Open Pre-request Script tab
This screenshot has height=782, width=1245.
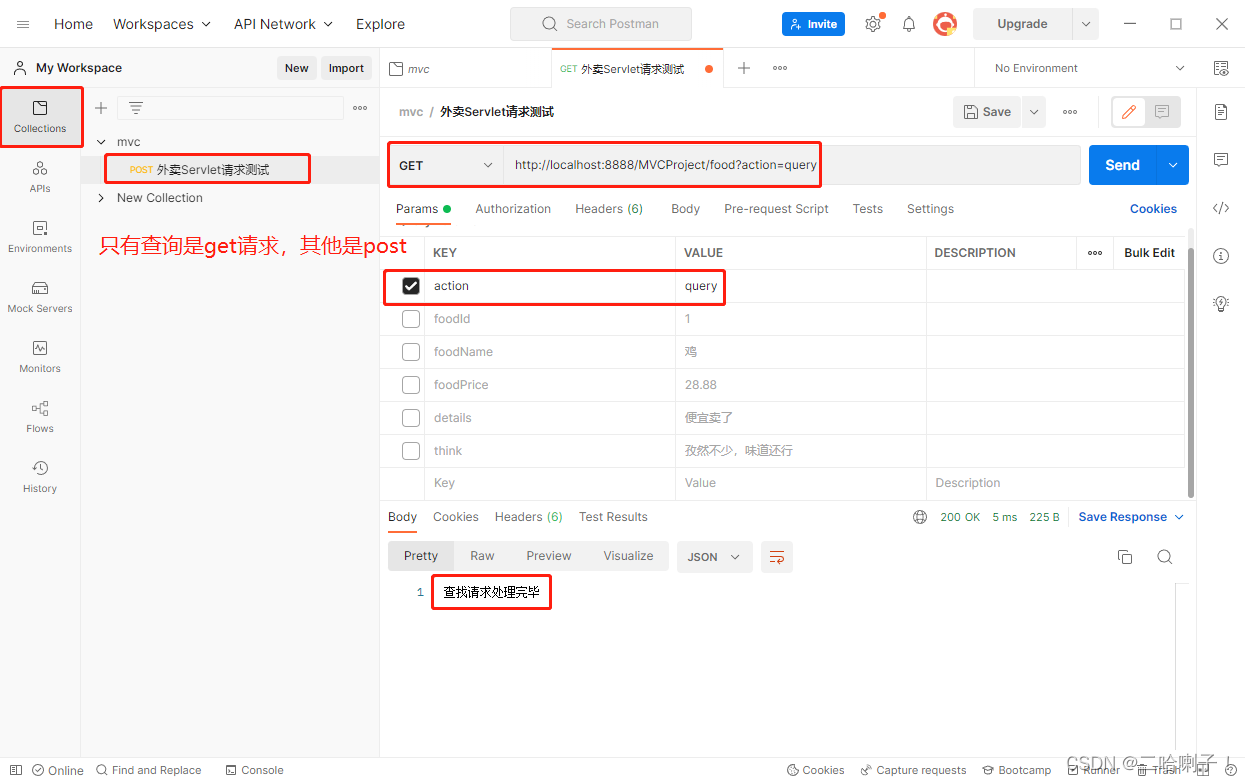[776, 209]
